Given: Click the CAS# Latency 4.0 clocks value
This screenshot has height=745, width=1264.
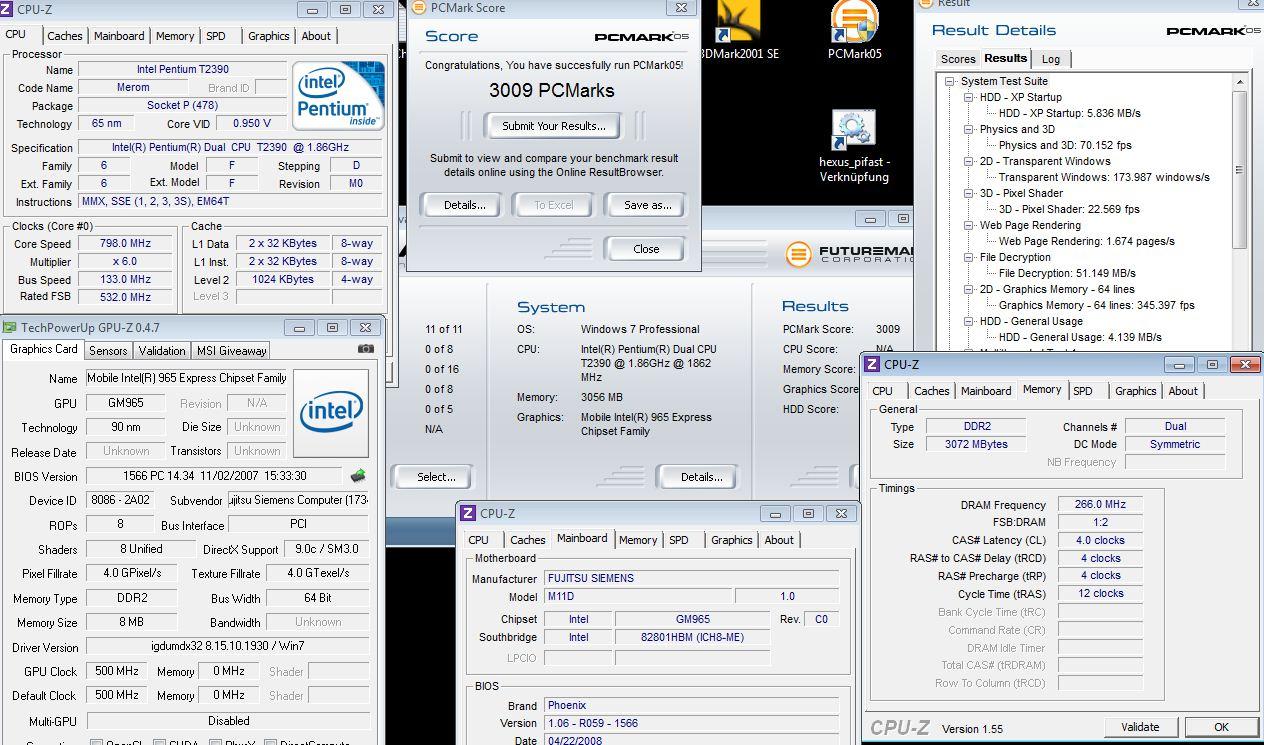Looking at the screenshot, I should (1100, 540).
